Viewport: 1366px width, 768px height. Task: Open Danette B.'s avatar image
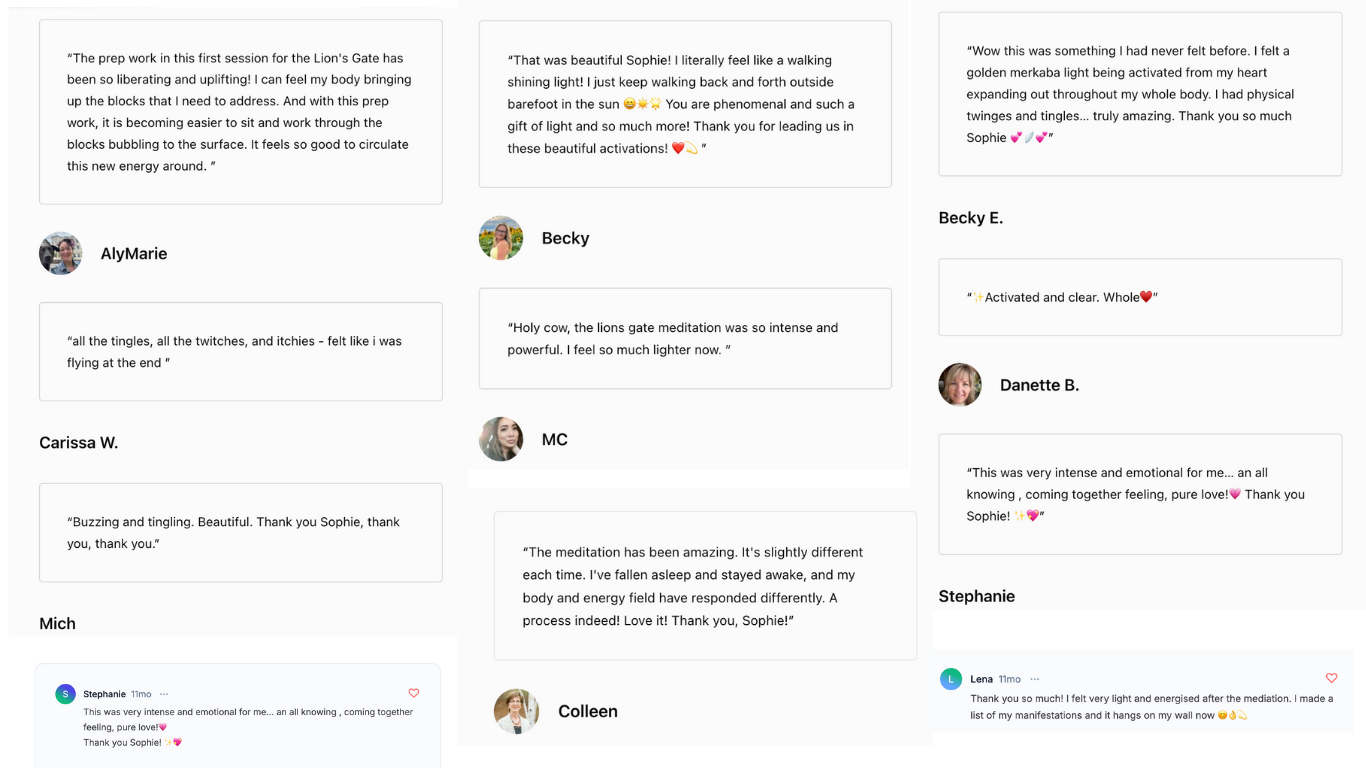pyautogui.click(x=960, y=385)
